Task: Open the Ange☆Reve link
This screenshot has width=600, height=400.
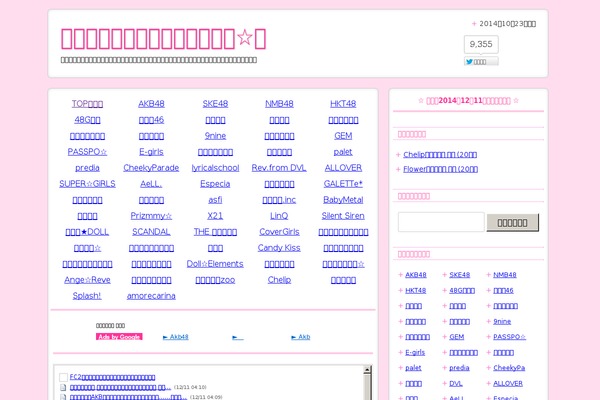Action: coord(87,280)
